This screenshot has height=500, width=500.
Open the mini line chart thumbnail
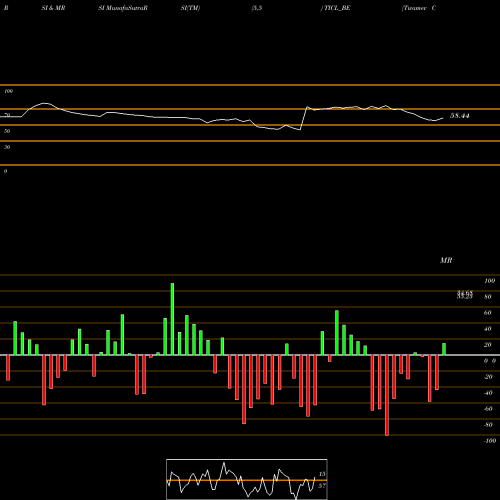(247, 479)
